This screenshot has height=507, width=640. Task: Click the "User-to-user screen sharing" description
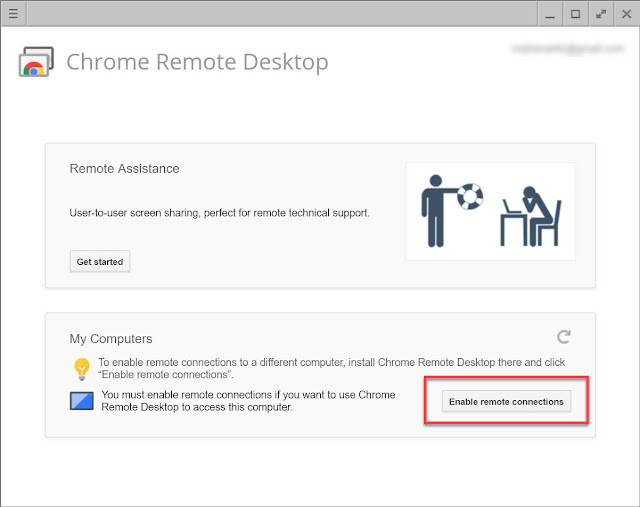point(220,213)
